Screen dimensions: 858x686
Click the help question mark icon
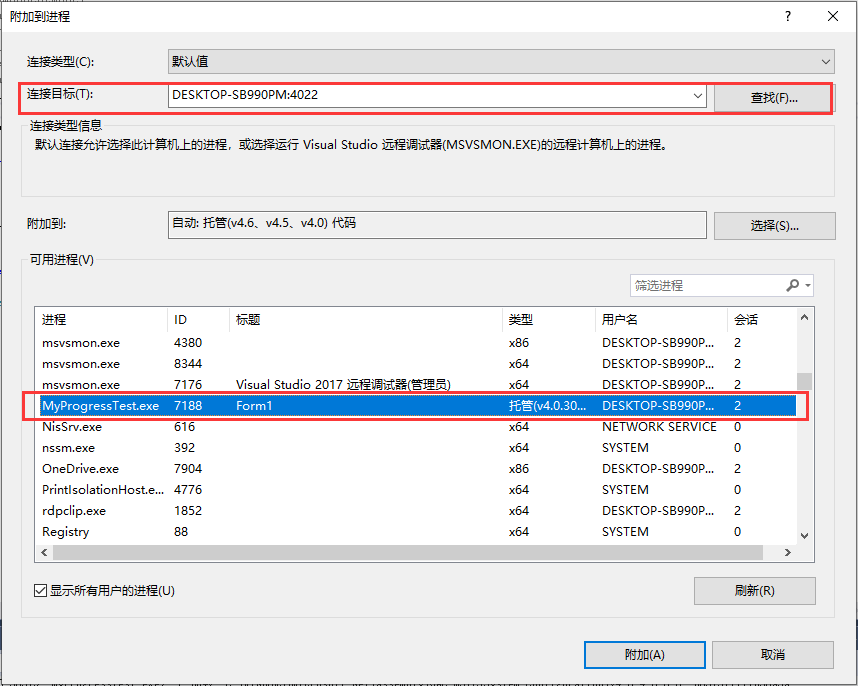[788, 16]
